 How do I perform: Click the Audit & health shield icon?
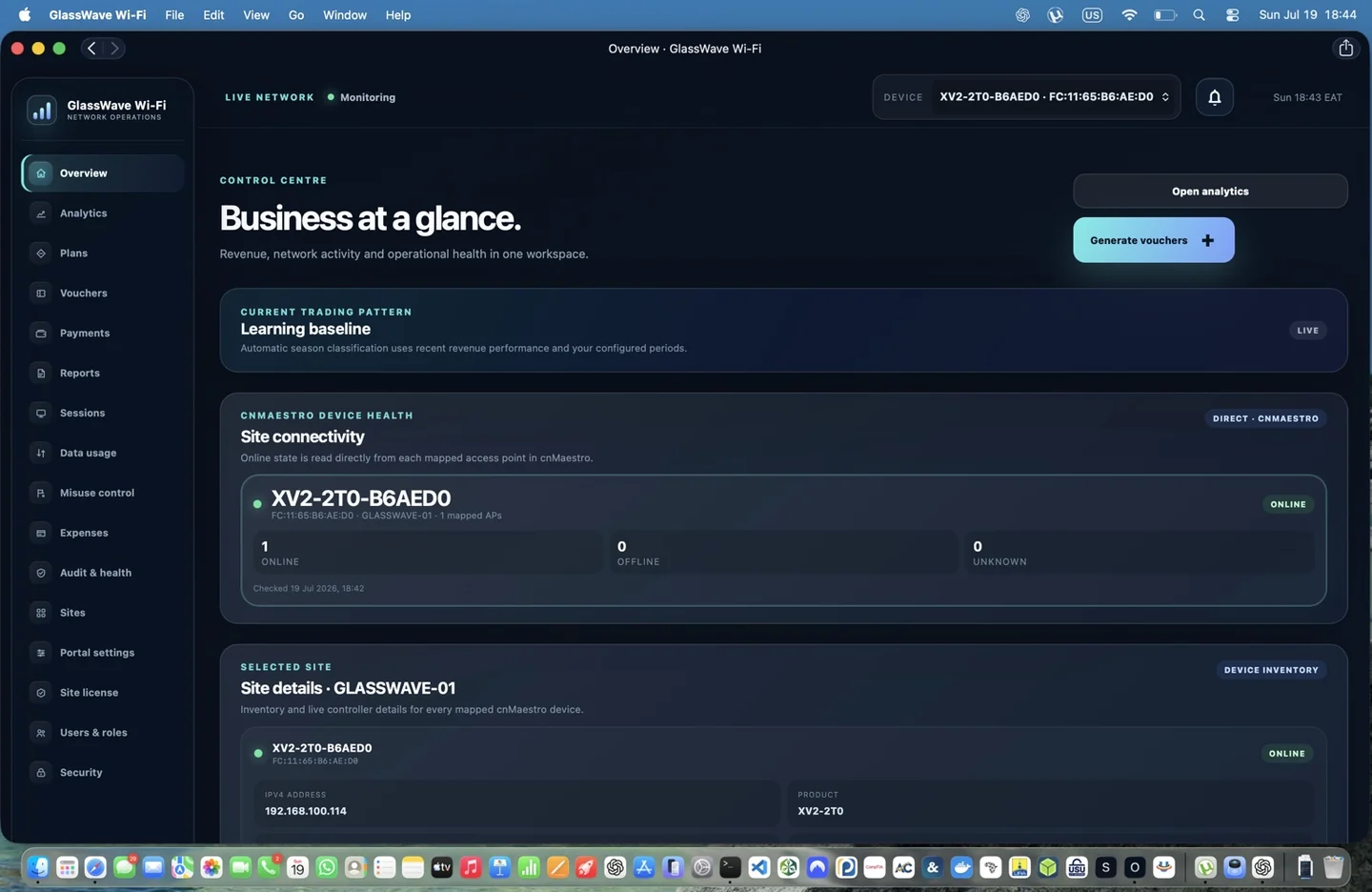click(41, 573)
